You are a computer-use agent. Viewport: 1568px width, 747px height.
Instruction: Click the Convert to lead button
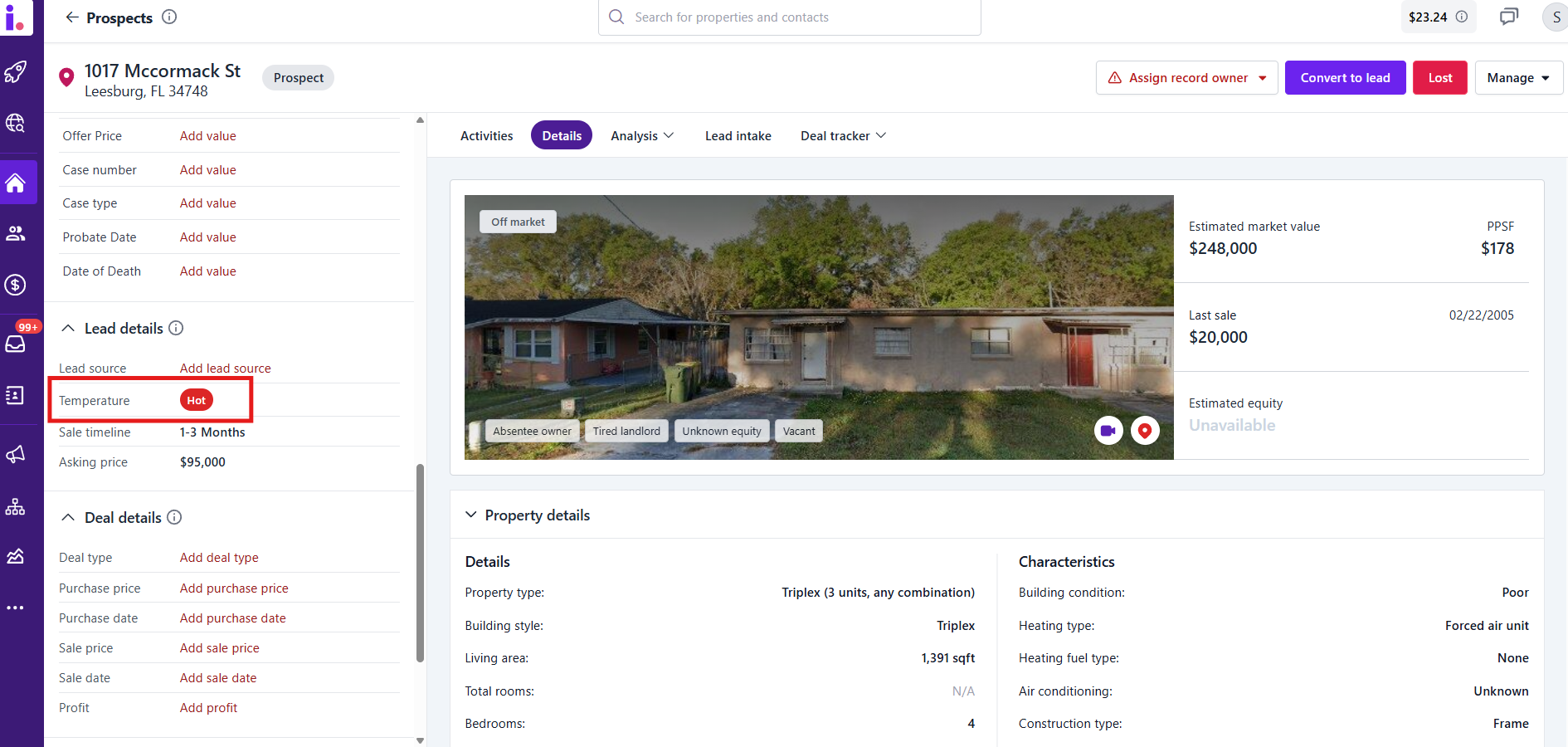1344,78
